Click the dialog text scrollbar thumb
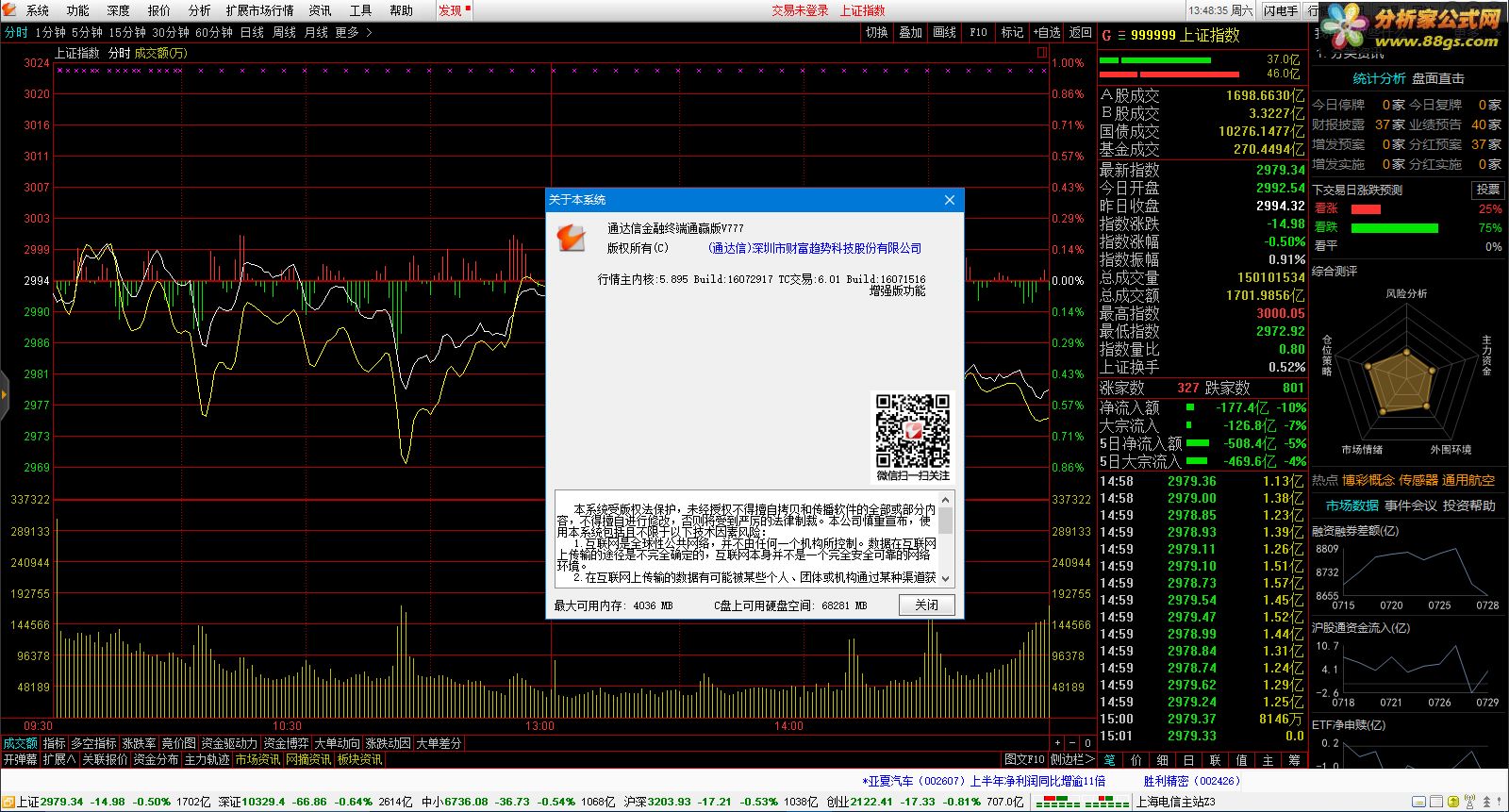This screenshot has height=812, width=1509. click(946, 521)
